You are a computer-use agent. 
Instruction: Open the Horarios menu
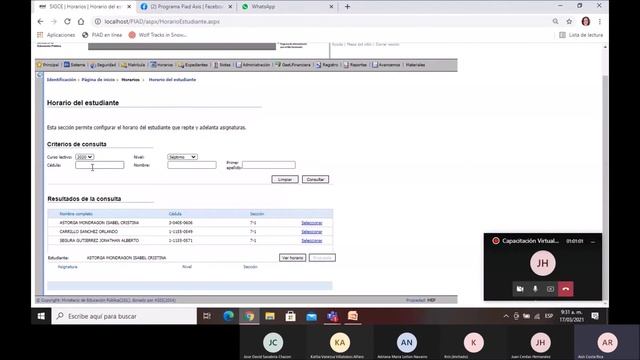pos(162,65)
